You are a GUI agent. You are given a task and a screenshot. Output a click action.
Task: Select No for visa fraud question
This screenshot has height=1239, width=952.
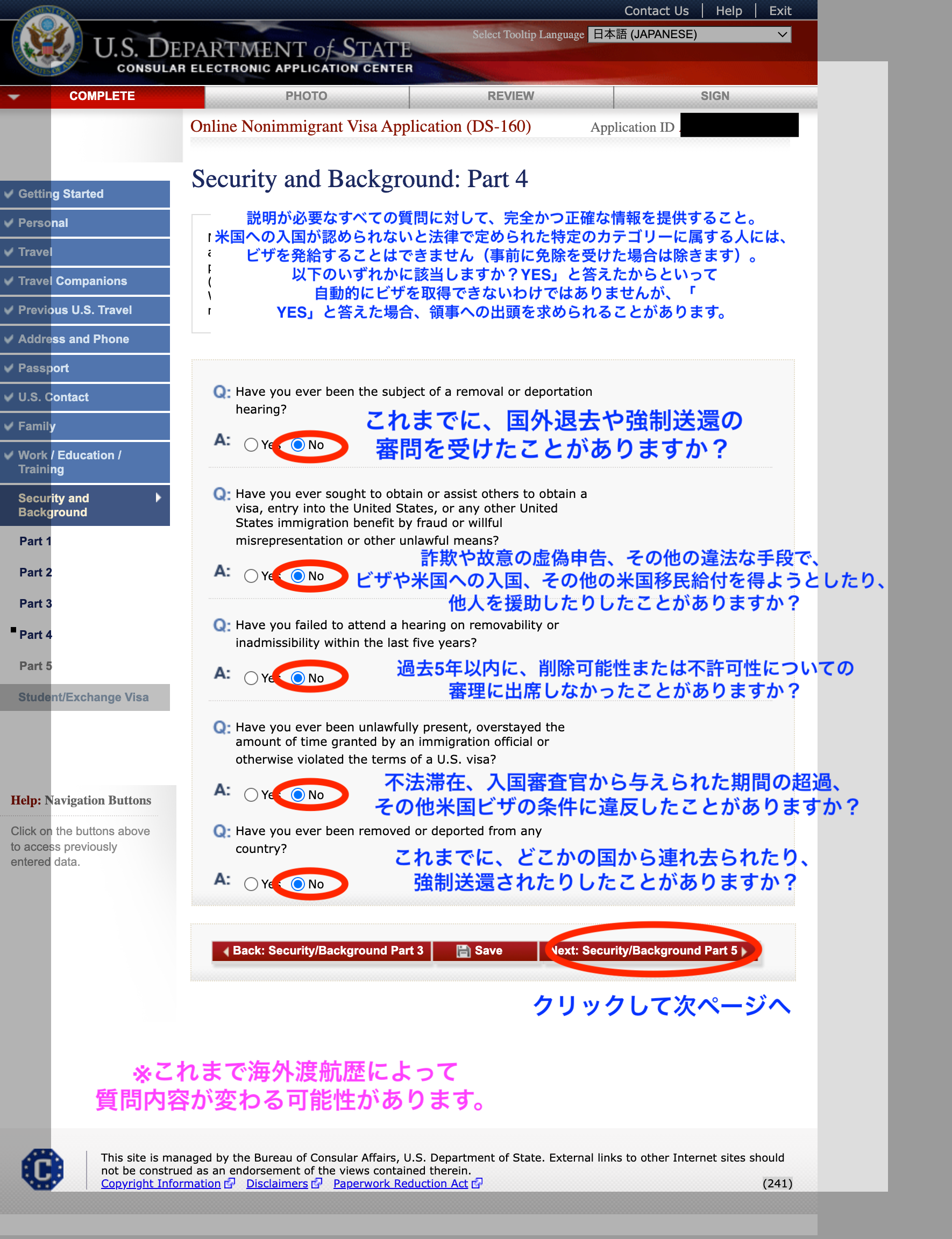coord(298,575)
